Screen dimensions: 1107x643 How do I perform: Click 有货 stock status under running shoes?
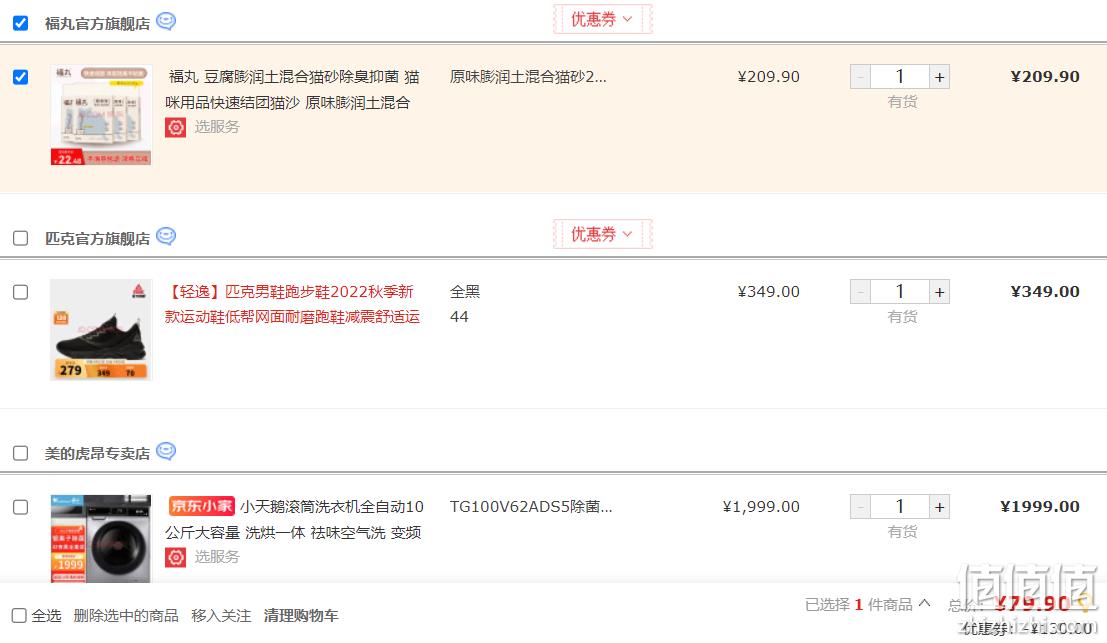click(902, 317)
